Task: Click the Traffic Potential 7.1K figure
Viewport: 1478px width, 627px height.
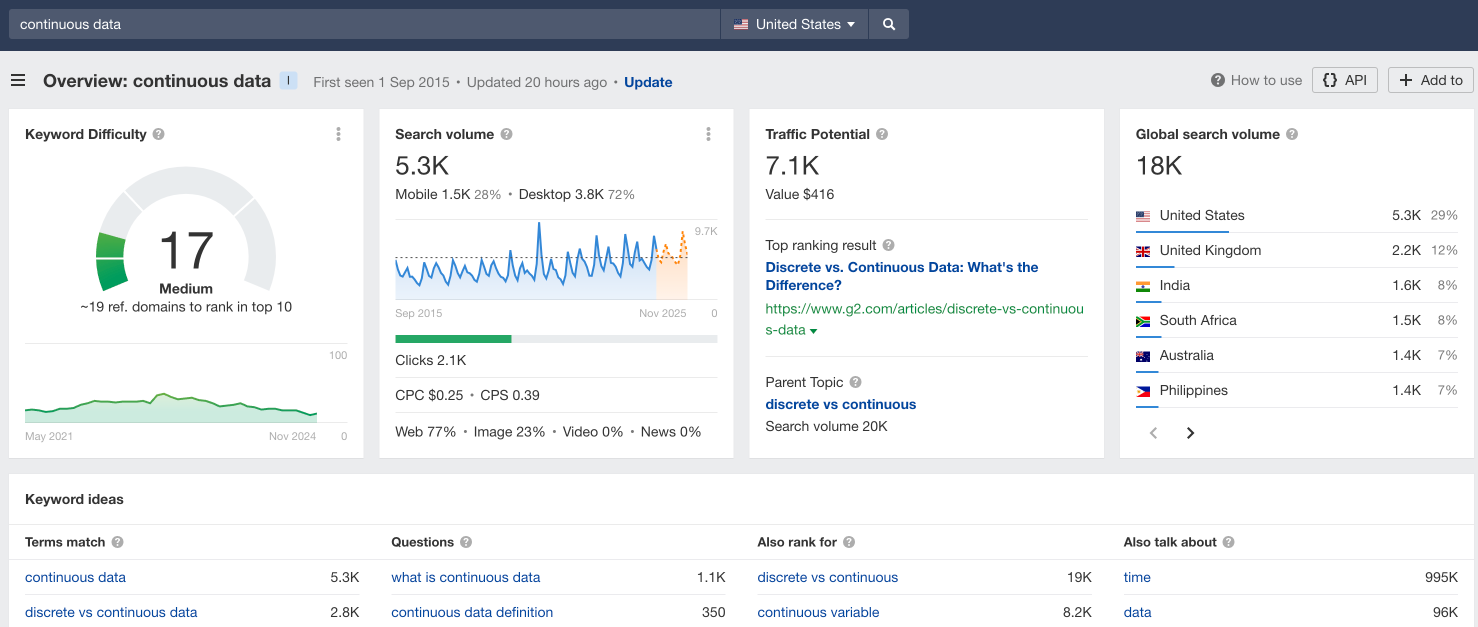Action: click(x=792, y=166)
